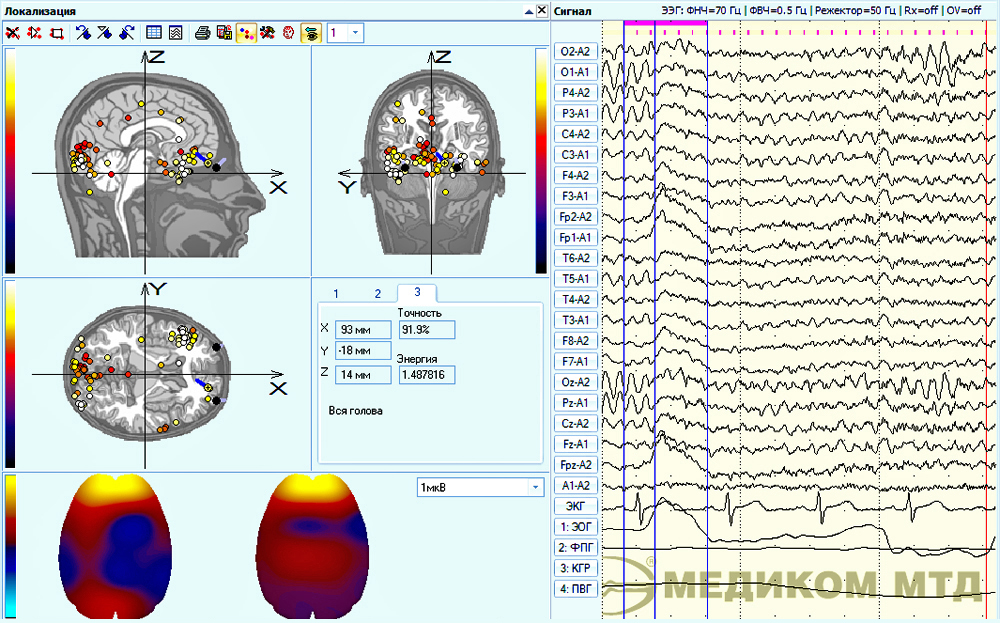Click the P4-A2 channel button

point(576,93)
